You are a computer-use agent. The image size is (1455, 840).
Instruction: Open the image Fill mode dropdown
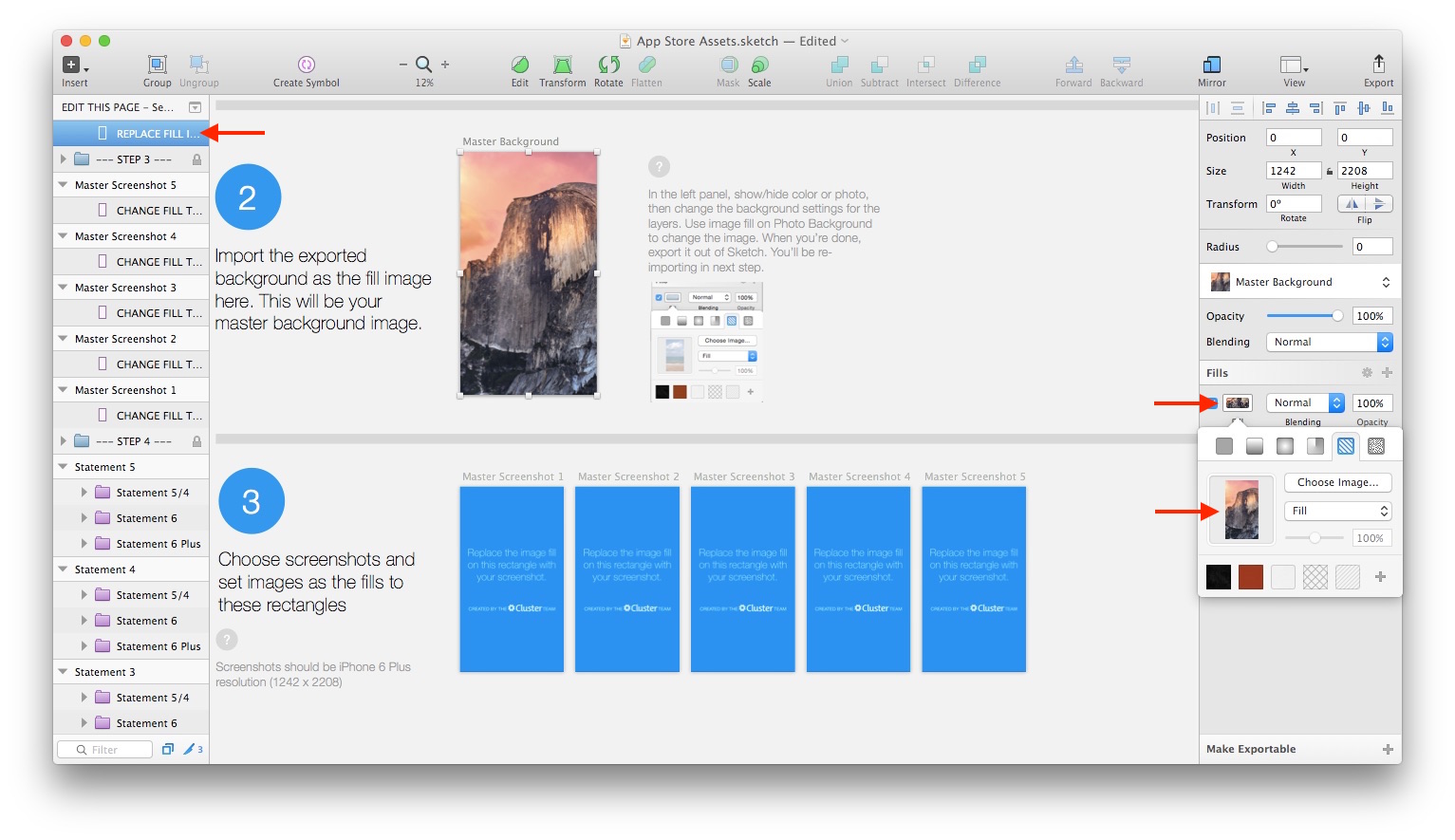coord(1338,511)
